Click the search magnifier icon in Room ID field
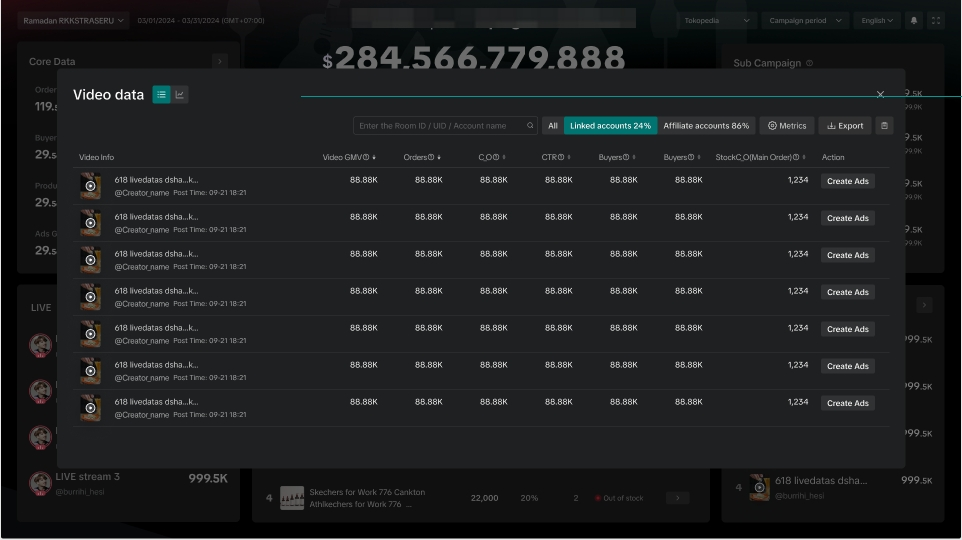Image resolution: width=962 pixels, height=540 pixels. click(x=531, y=126)
